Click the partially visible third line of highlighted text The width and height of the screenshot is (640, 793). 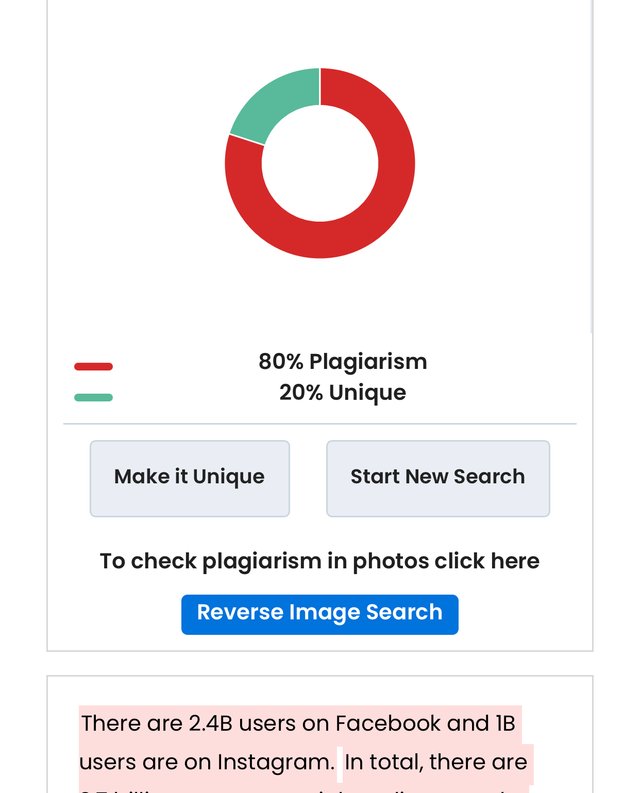pyautogui.click(x=300, y=789)
